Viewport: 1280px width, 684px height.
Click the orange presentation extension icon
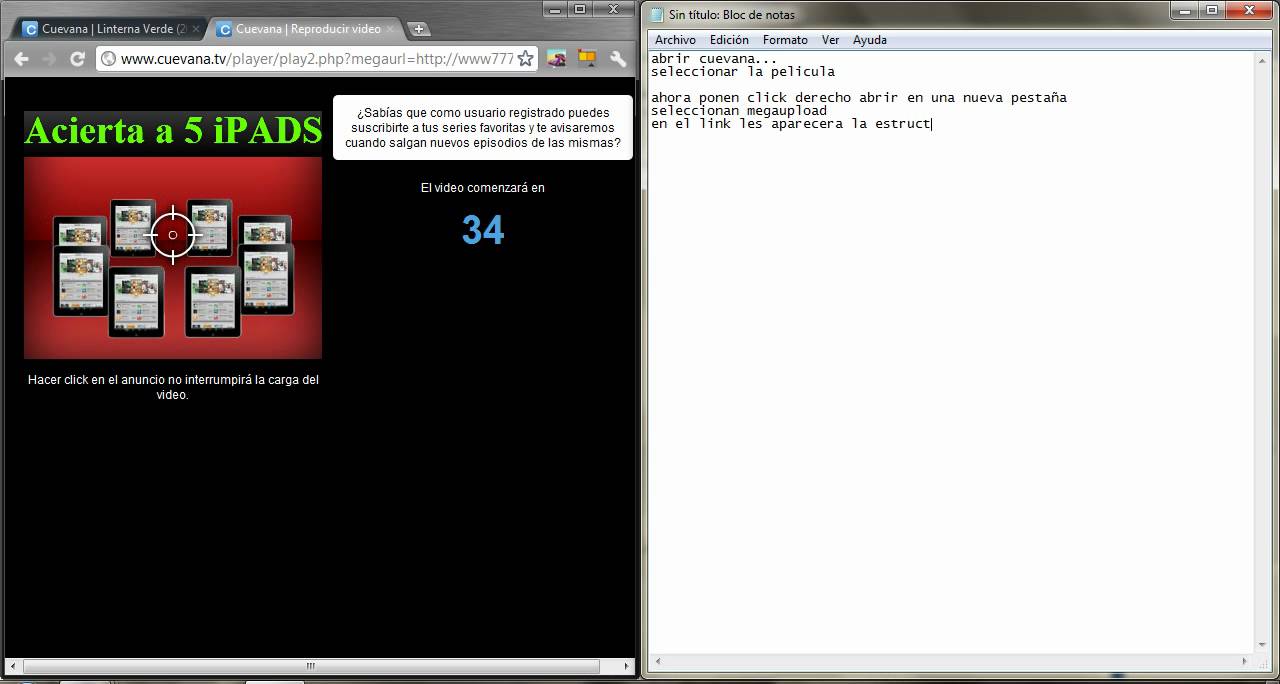(x=587, y=59)
